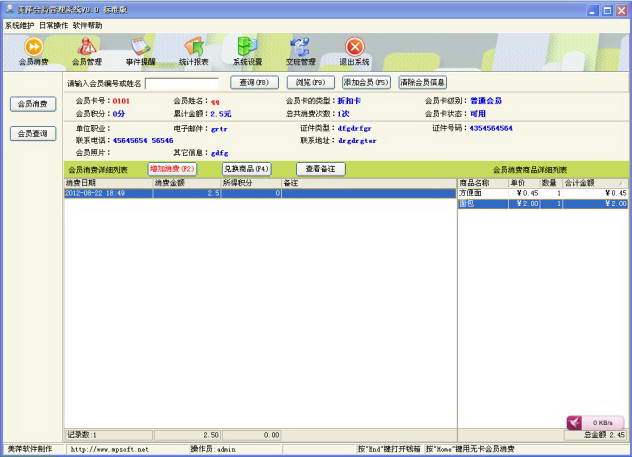Focus the member number or name input field

click(x=182, y=83)
